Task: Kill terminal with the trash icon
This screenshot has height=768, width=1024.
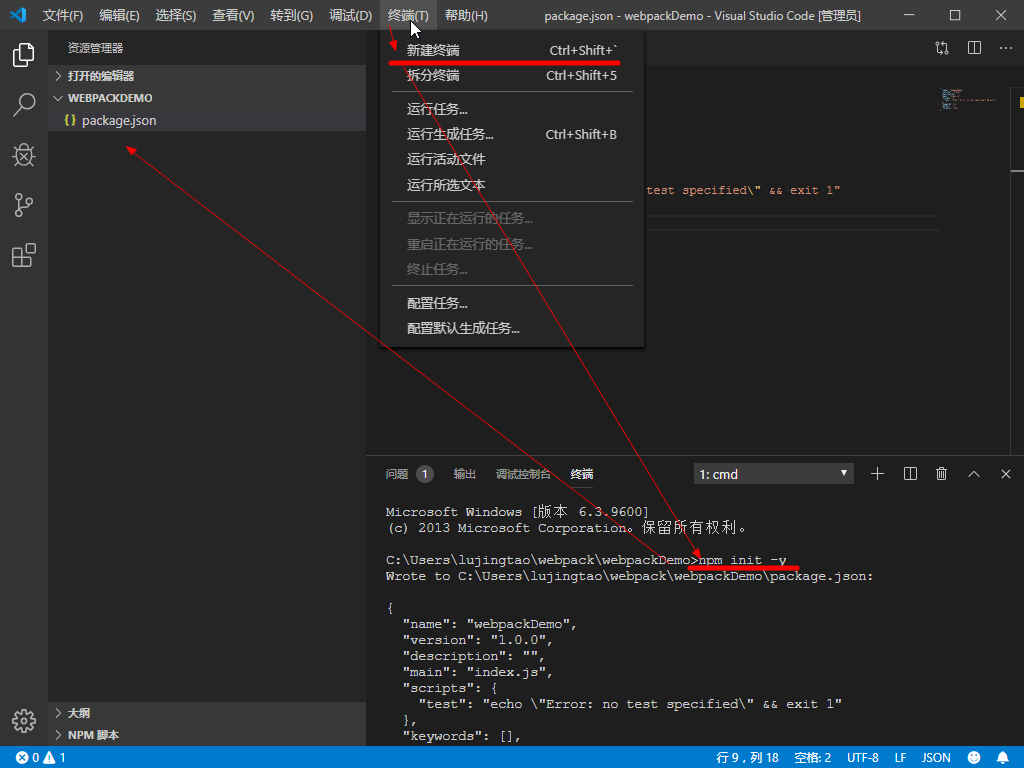Action: [942, 474]
